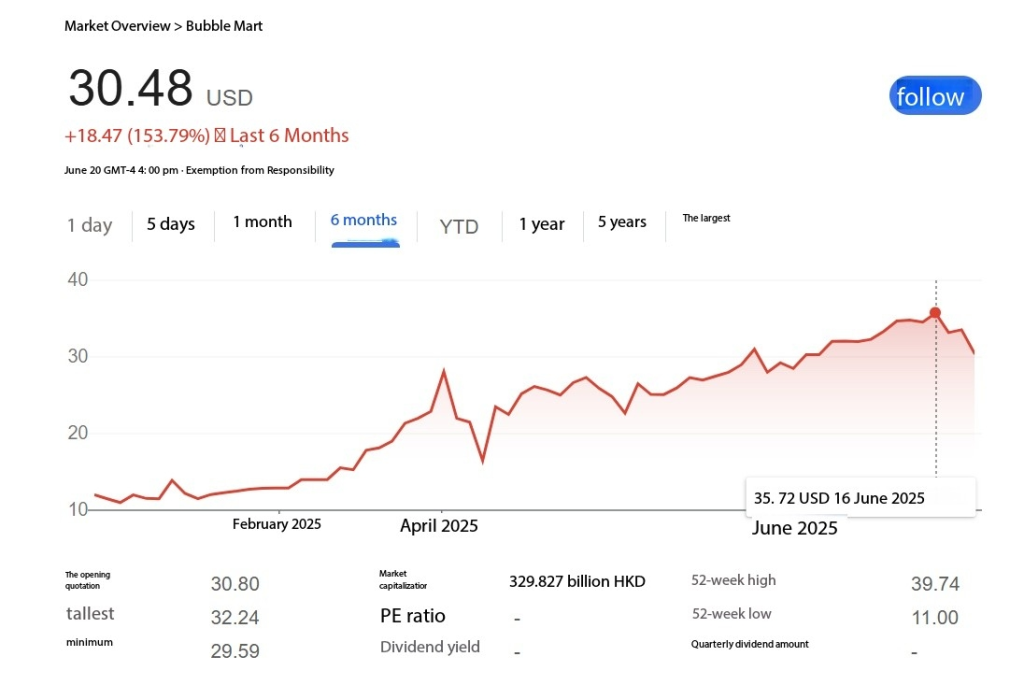Viewport: 1024px width, 685px height.
Task: Click the Market capitalization label
Action: 403,580
